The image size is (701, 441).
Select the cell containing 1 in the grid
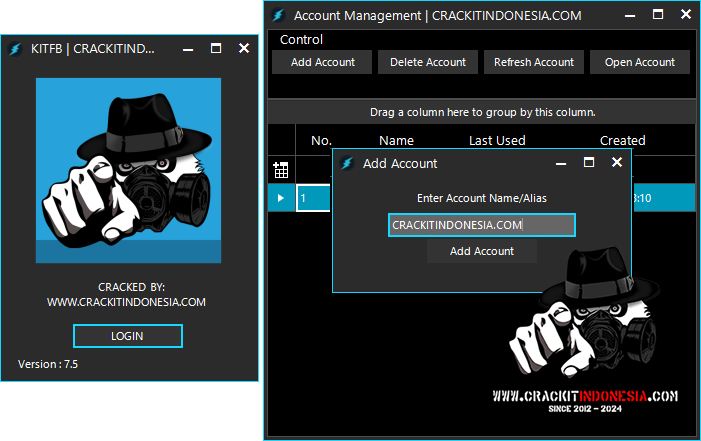pos(313,198)
